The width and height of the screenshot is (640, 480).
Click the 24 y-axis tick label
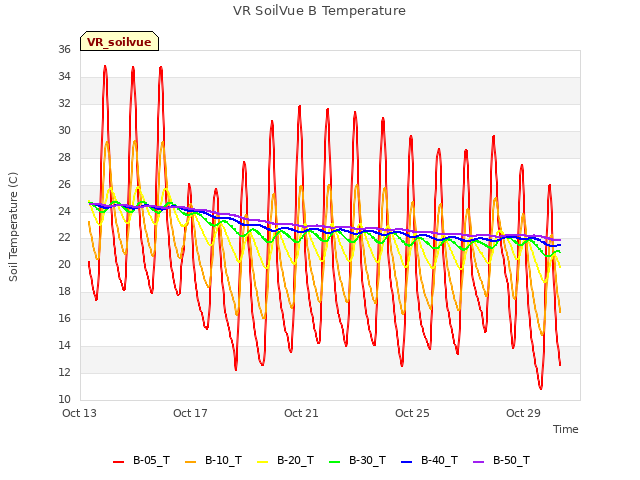coord(64,211)
